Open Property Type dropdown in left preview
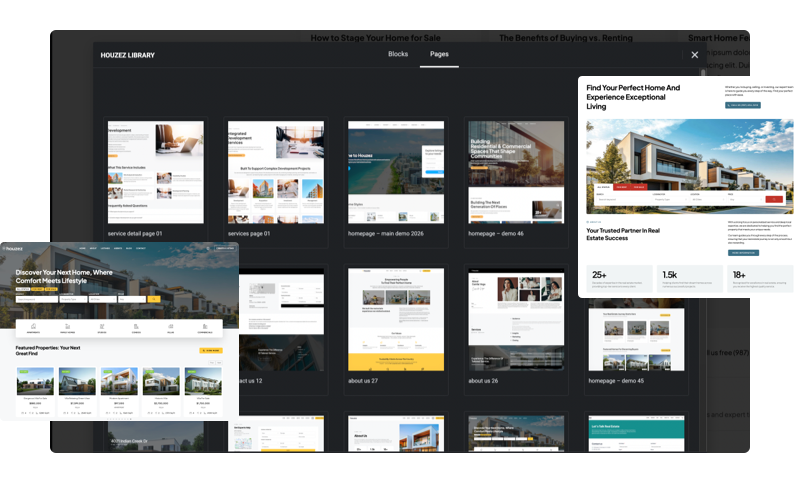 (73, 299)
